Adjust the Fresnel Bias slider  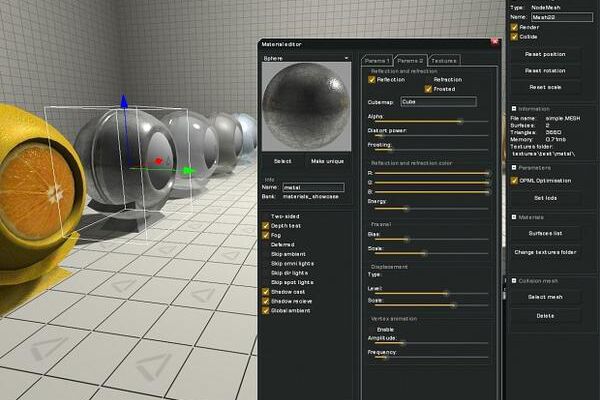pyautogui.click(x=431, y=240)
